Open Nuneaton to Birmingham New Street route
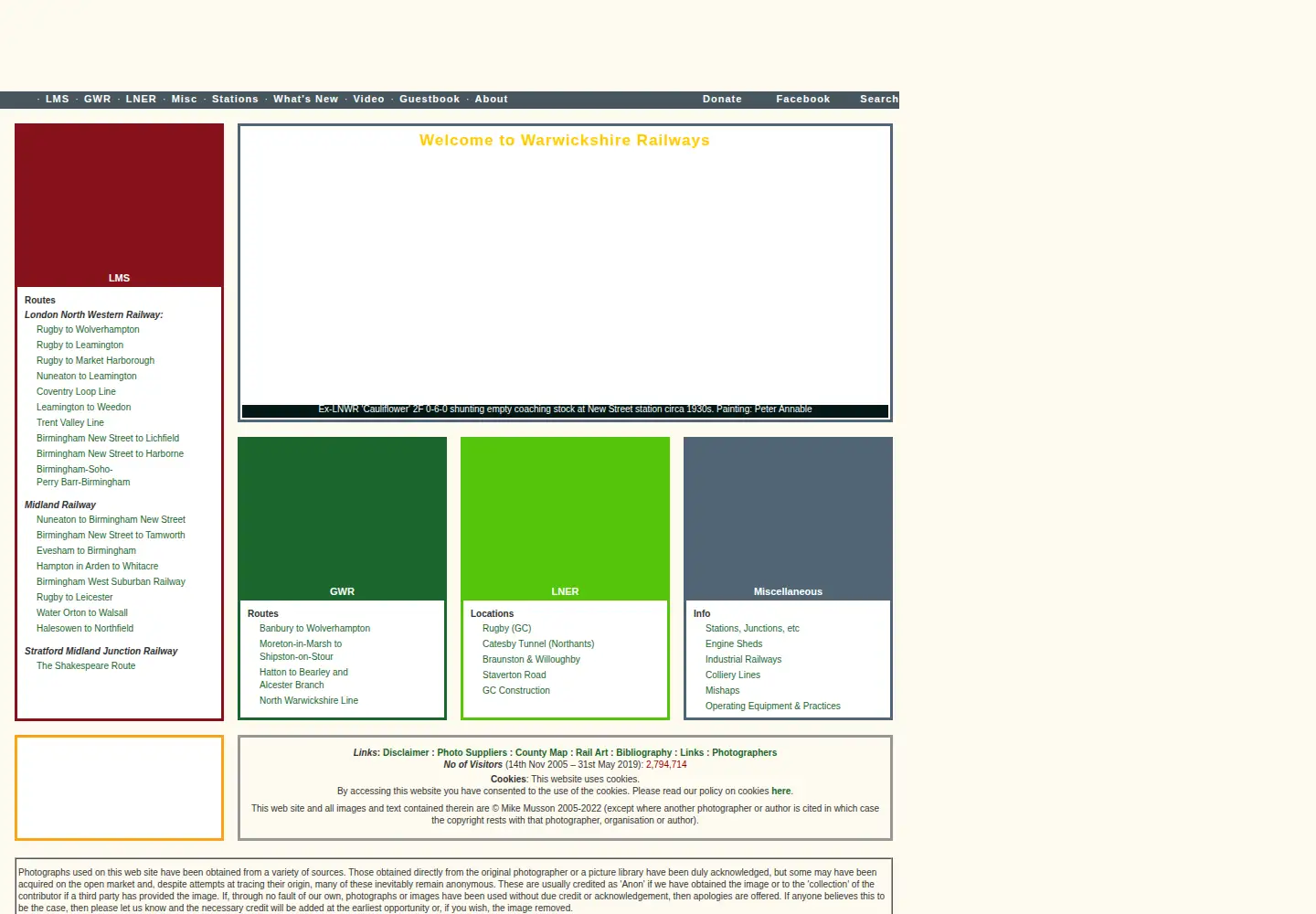The height and width of the screenshot is (914, 1316). click(111, 520)
